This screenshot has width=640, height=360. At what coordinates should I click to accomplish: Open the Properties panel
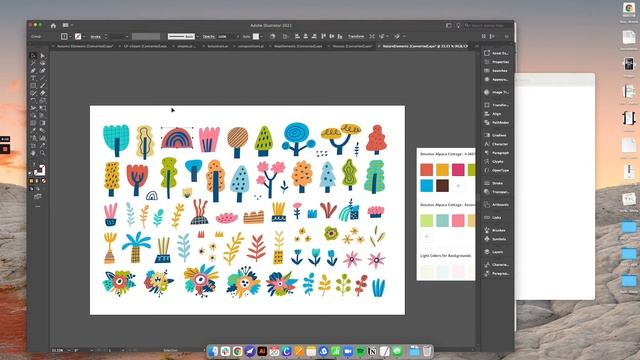pos(496,62)
